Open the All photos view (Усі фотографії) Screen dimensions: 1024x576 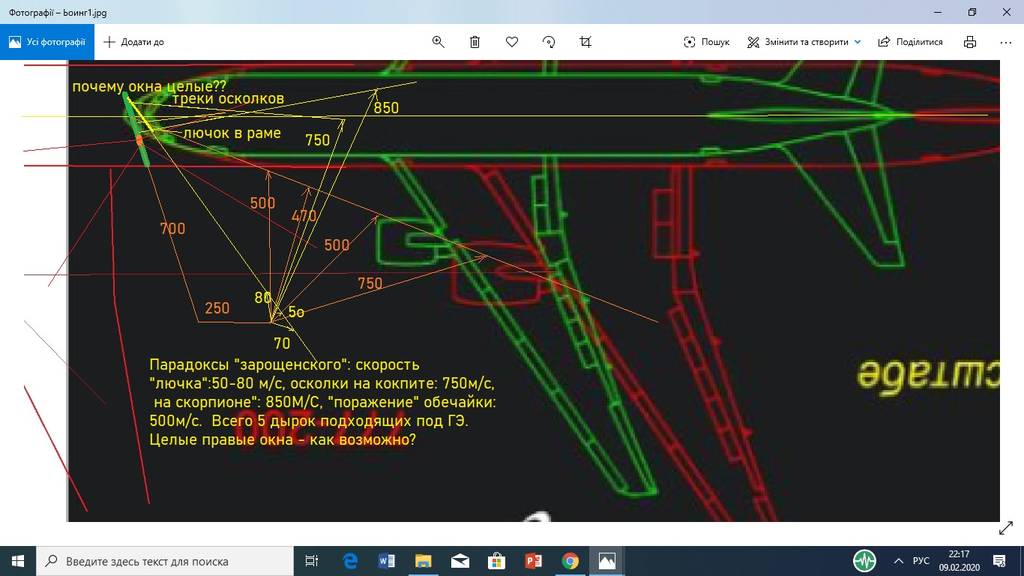47,42
